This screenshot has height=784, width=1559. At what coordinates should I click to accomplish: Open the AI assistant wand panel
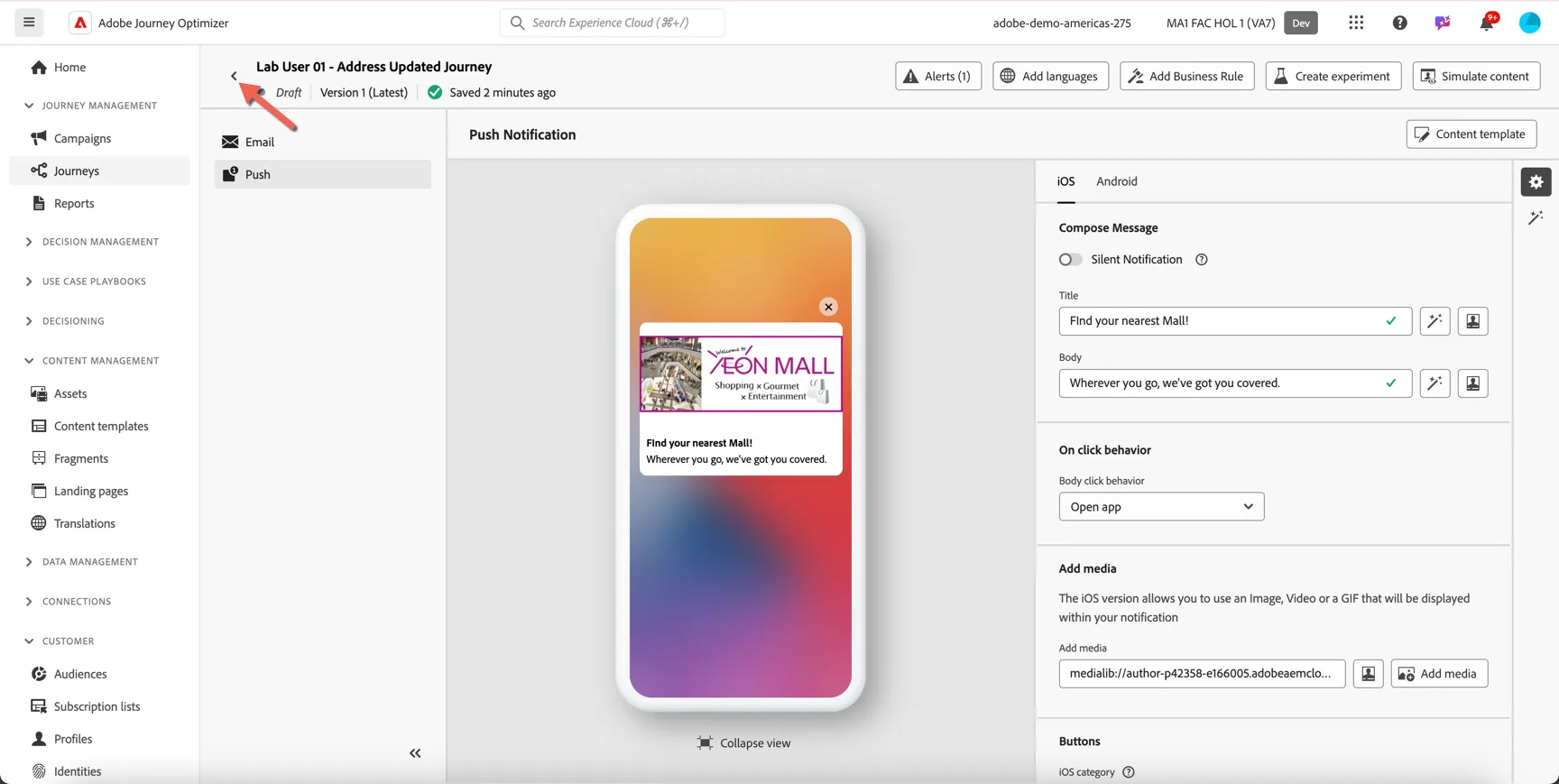pyautogui.click(x=1536, y=218)
